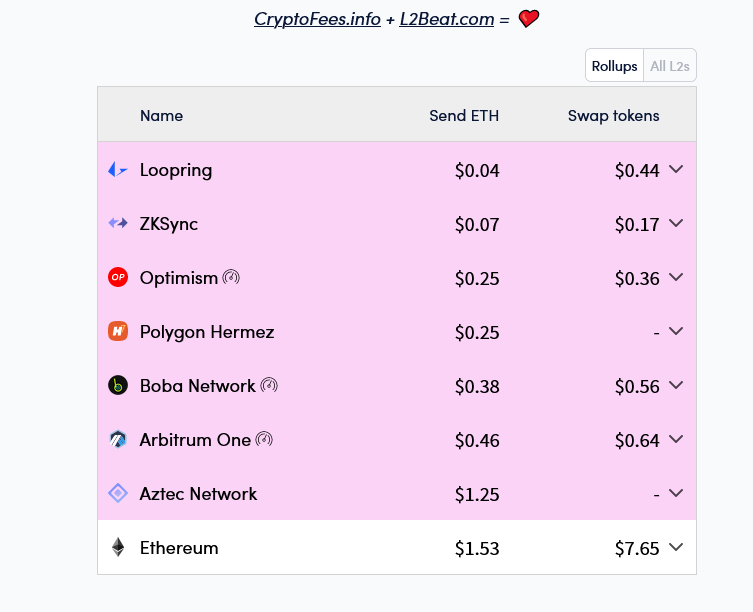
Task: Click the orange Polygon Hermez logo
Action: coord(118,331)
